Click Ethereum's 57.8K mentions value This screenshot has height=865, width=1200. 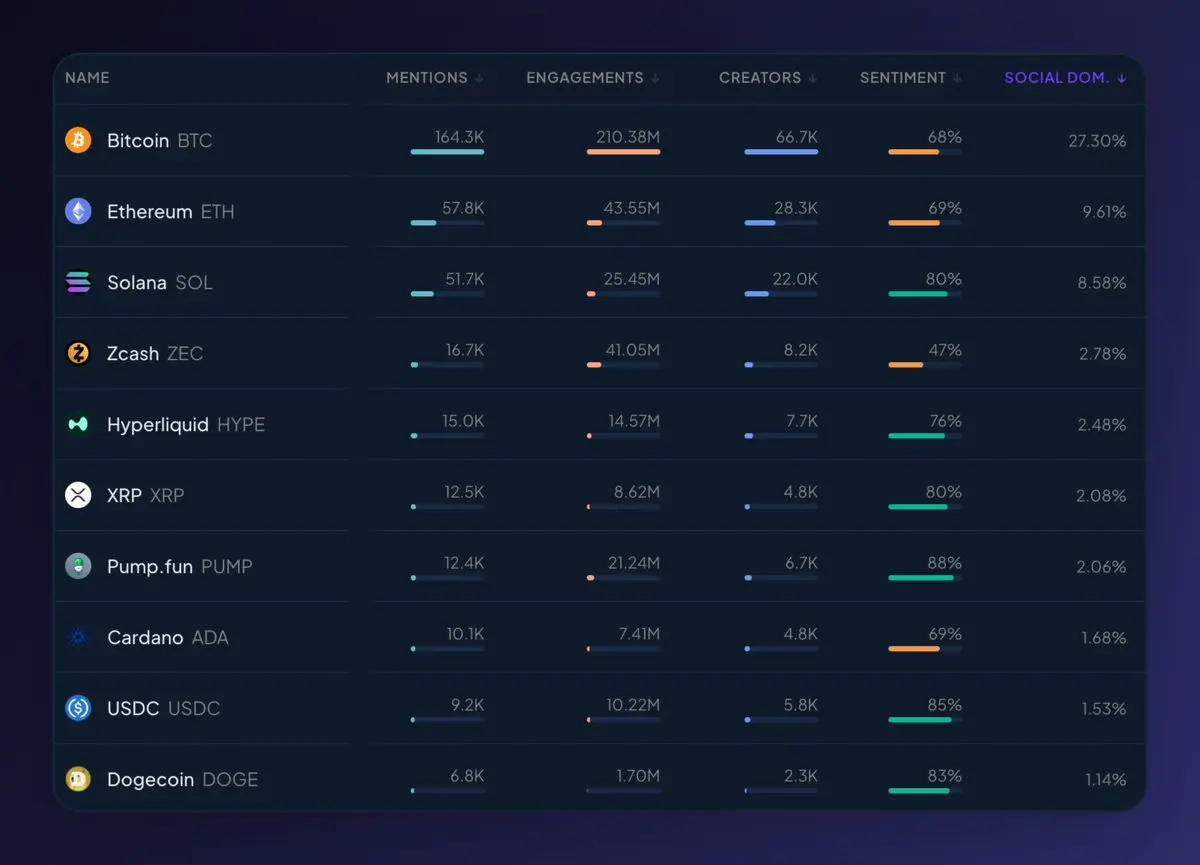(463, 208)
